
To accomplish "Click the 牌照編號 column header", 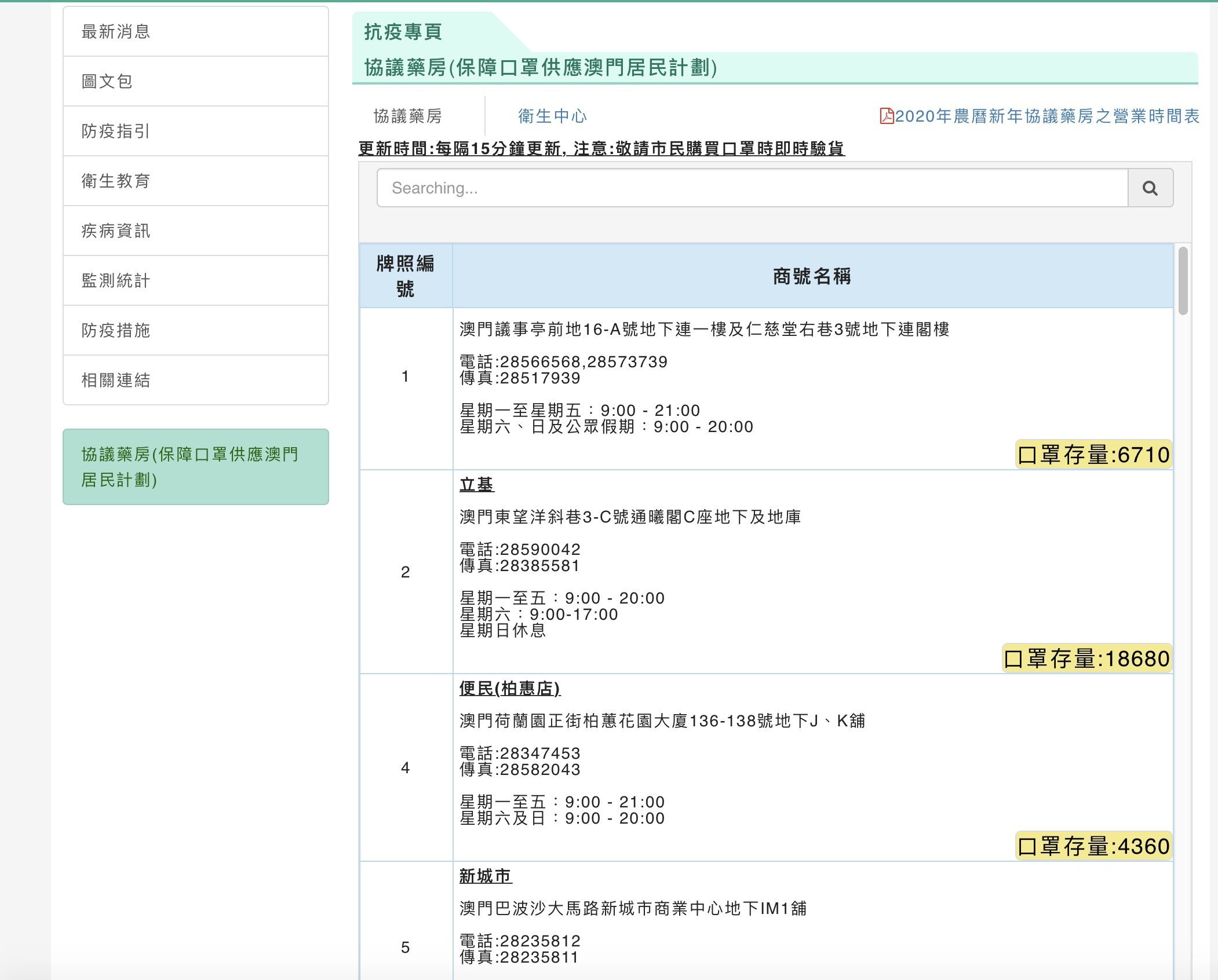I will click(x=406, y=276).
